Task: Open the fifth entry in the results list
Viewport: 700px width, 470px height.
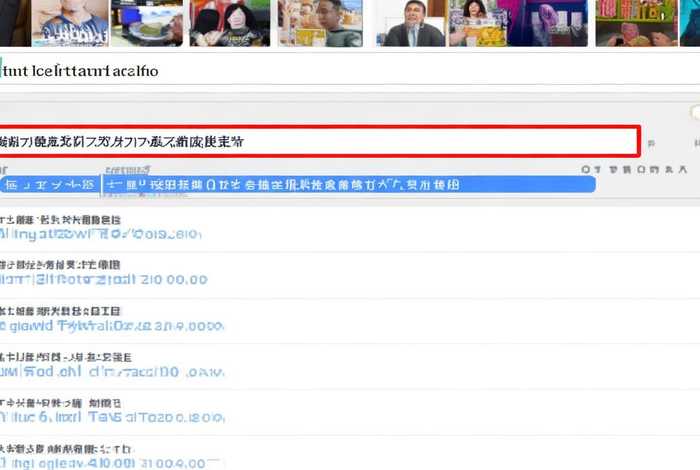Action: (100, 410)
